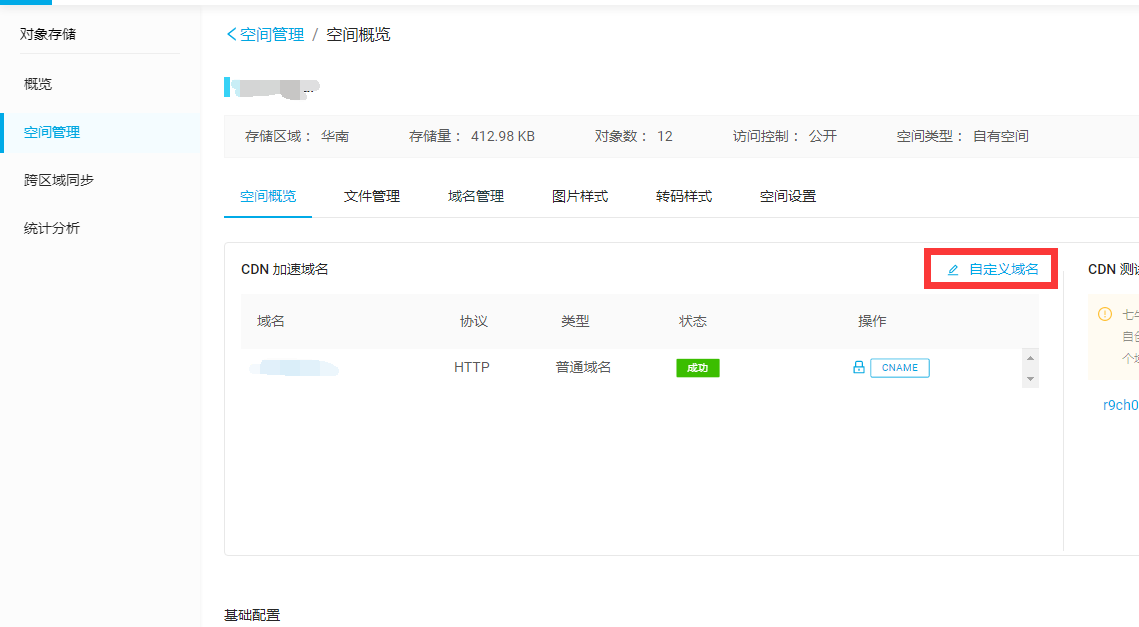Select the 图片样式 tab

(579, 197)
